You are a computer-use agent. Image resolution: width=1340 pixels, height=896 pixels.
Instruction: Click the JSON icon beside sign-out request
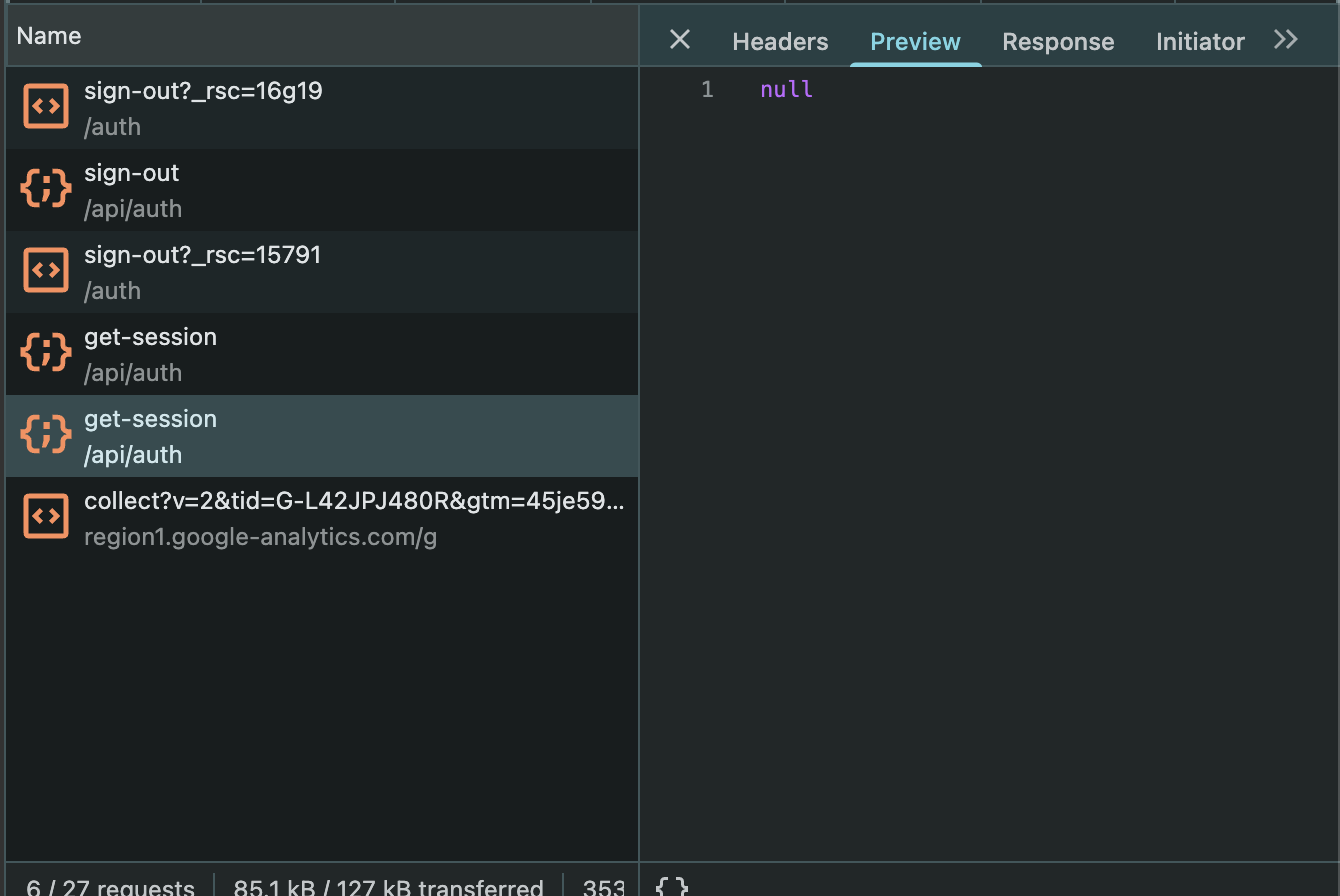pos(46,189)
